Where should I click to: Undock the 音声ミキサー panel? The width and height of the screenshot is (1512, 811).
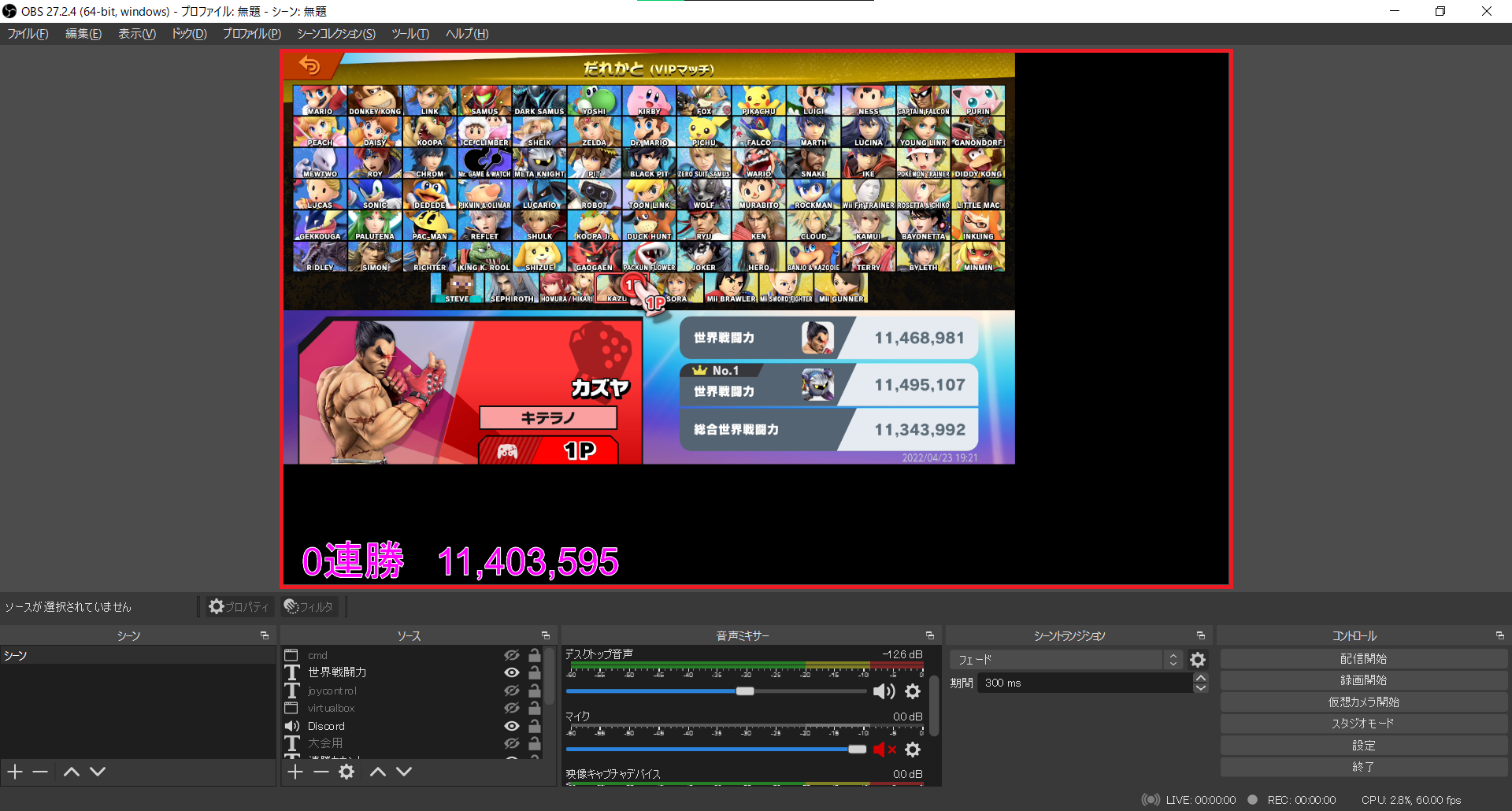click(930, 635)
